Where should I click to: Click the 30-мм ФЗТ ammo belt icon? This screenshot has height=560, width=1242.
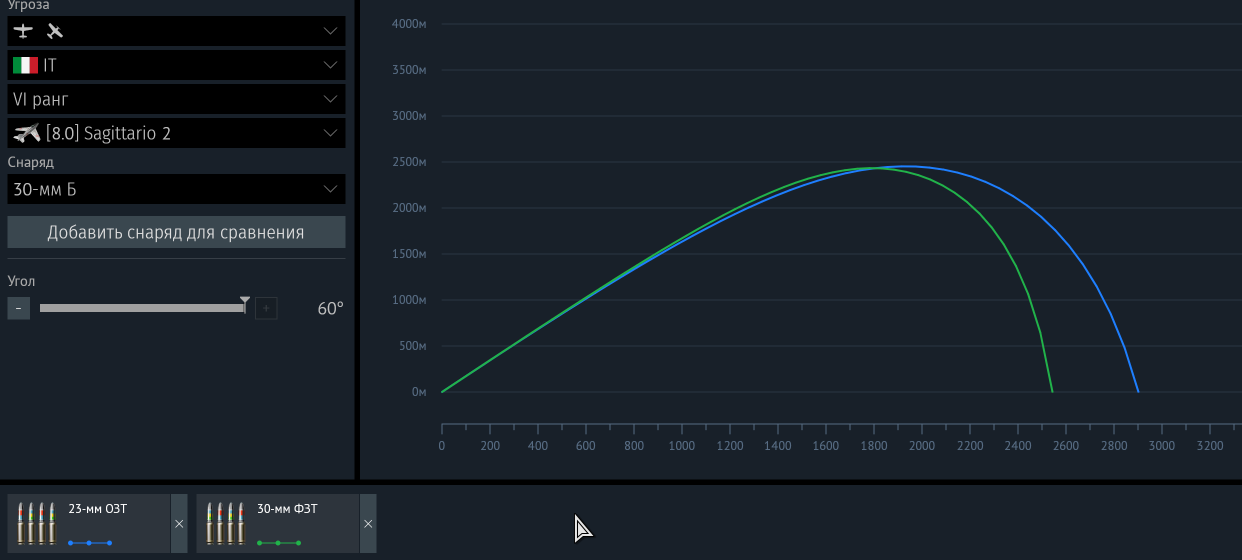point(226,523)
